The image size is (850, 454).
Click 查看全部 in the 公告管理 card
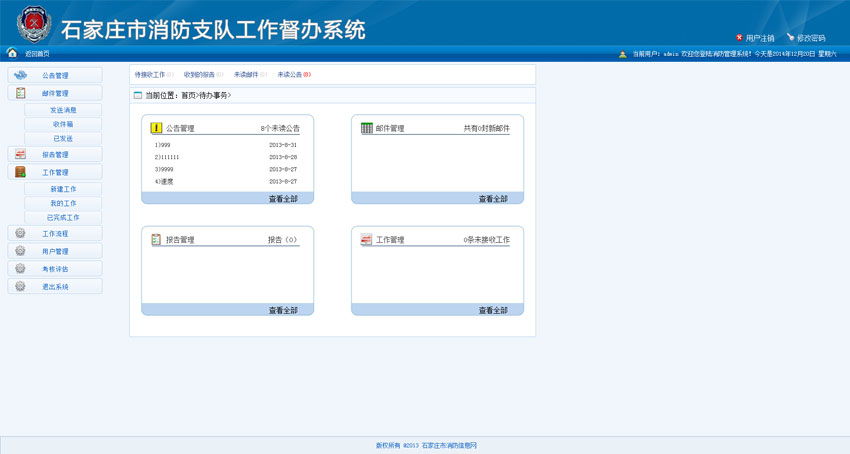point(283,199)
